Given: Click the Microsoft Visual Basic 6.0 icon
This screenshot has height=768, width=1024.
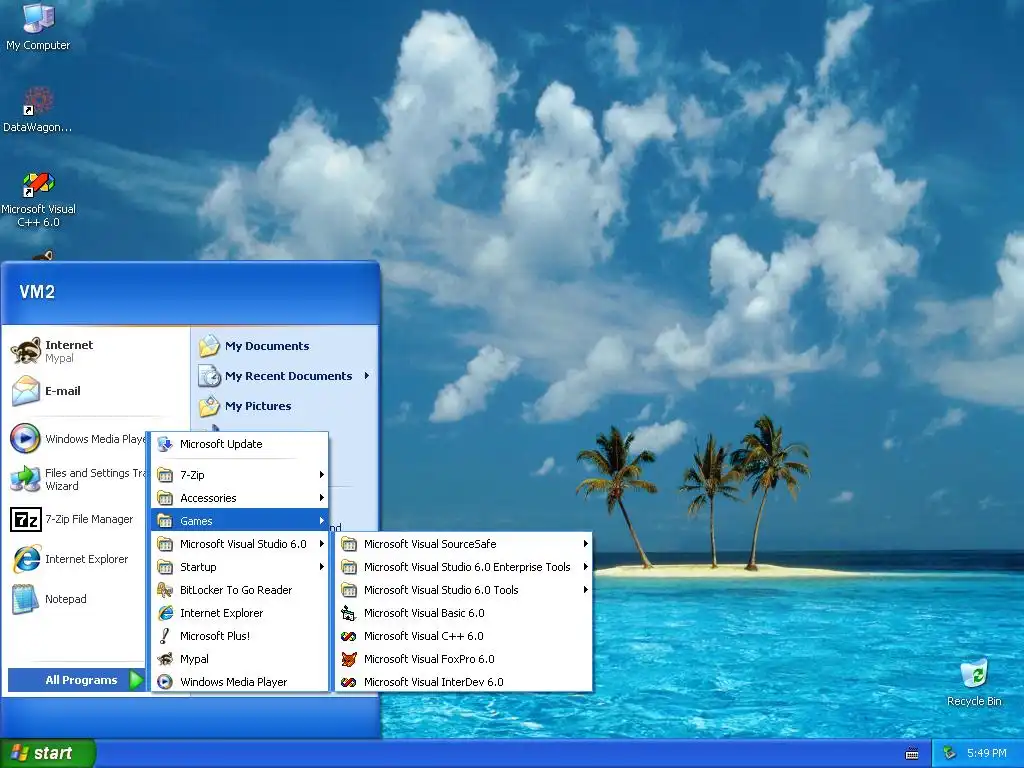Looking at the screenshot, I should (349, 613).
